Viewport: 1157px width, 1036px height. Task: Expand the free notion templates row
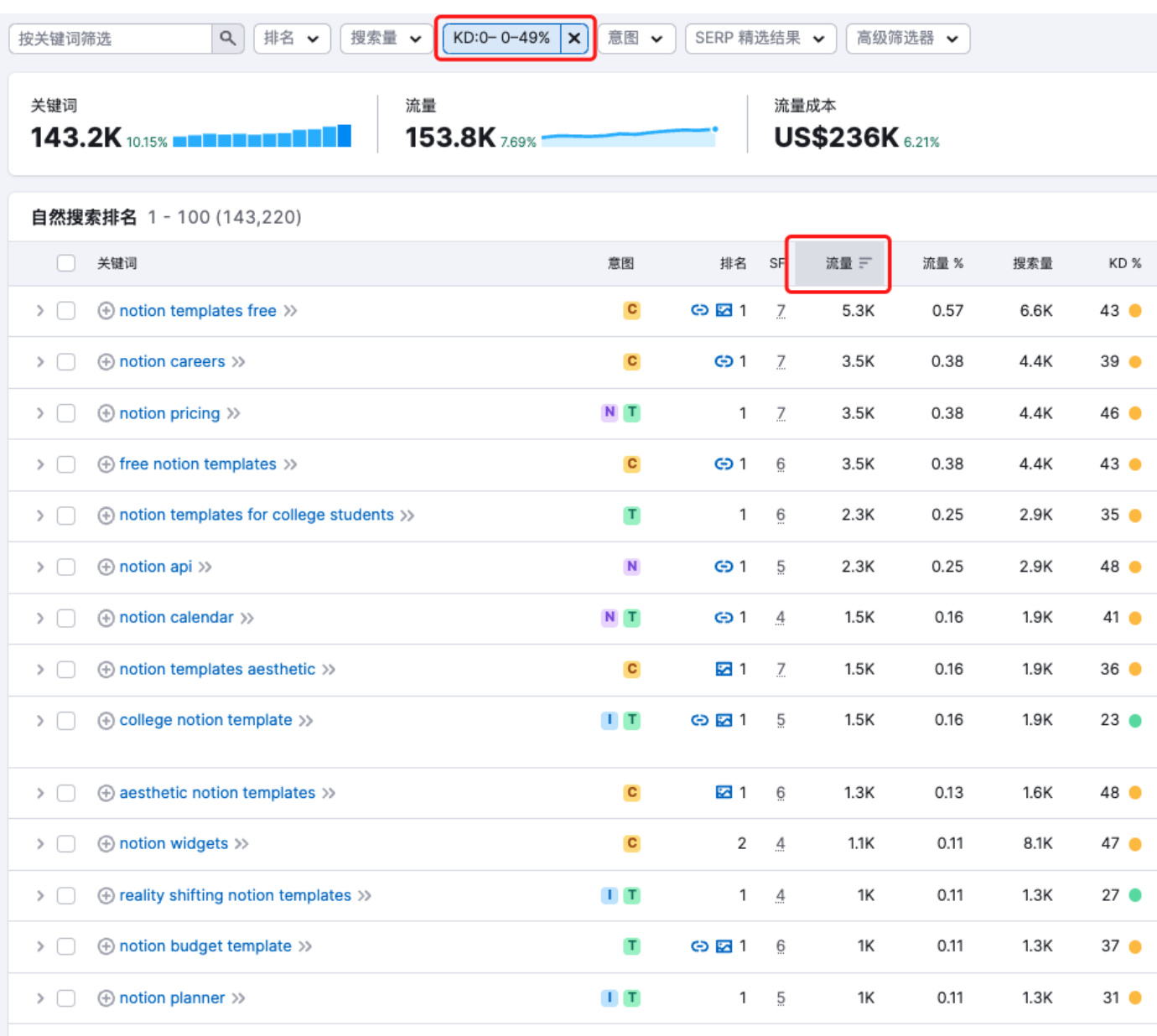pos(39,464)
